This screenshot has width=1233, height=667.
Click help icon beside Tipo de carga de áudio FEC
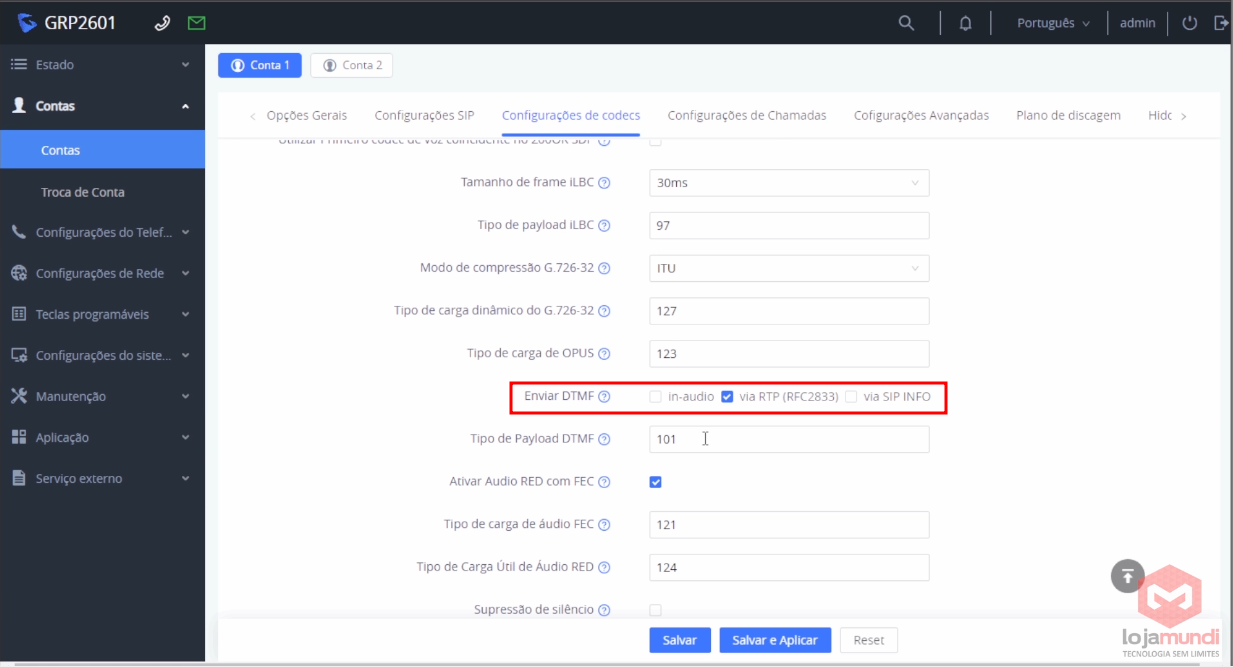coord(604,525)
